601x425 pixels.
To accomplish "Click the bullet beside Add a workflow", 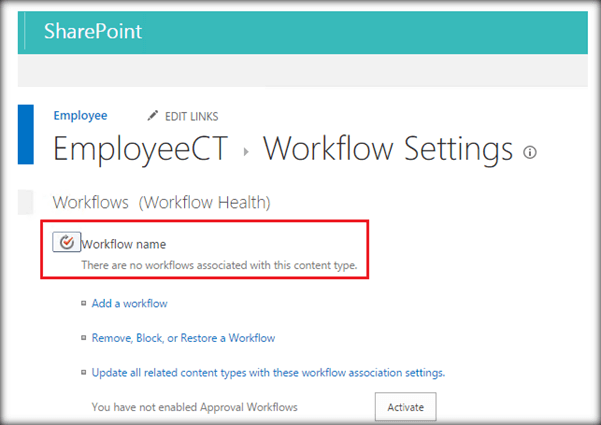I will 83,303.
